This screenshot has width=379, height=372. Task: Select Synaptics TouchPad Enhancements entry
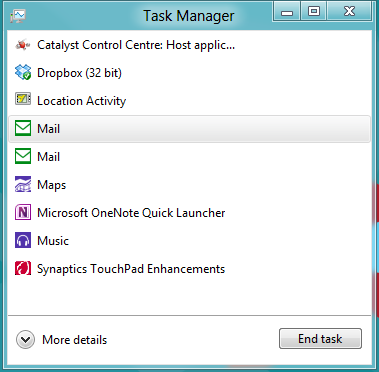pos(189,269)
